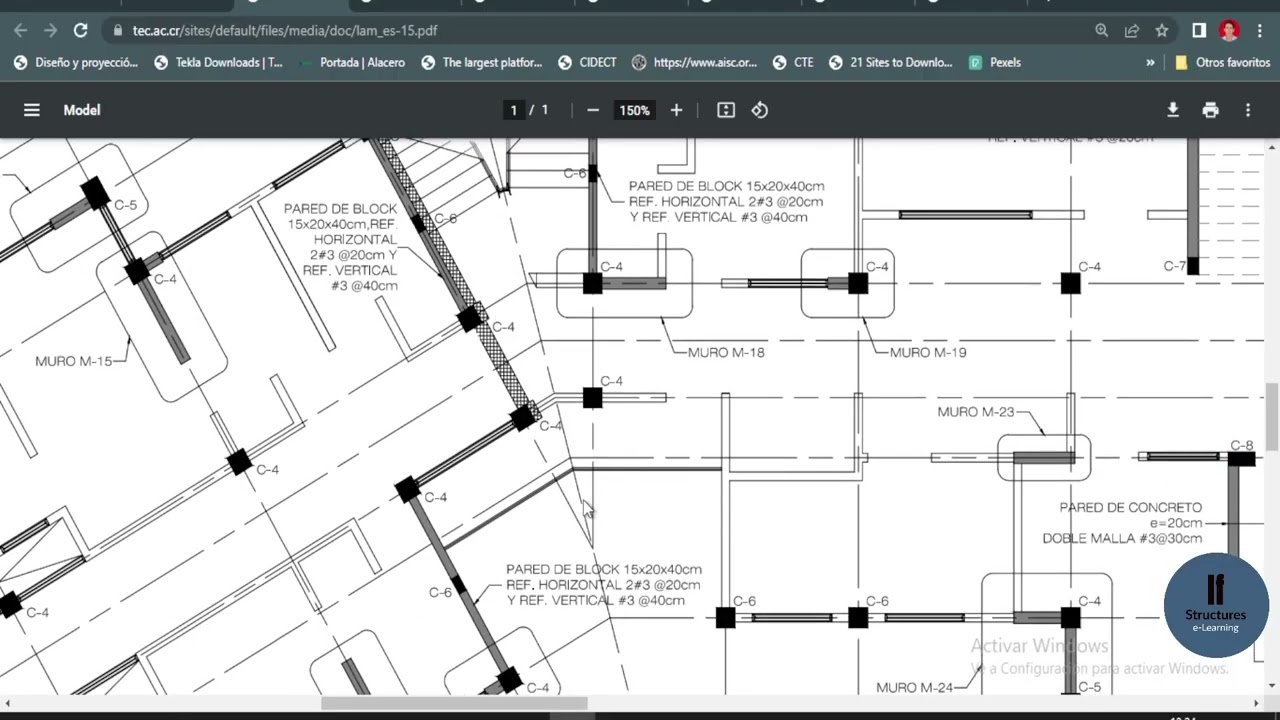
Task: Select the PDF page number field
Action: pyautogui.click(x=514, y=110)
